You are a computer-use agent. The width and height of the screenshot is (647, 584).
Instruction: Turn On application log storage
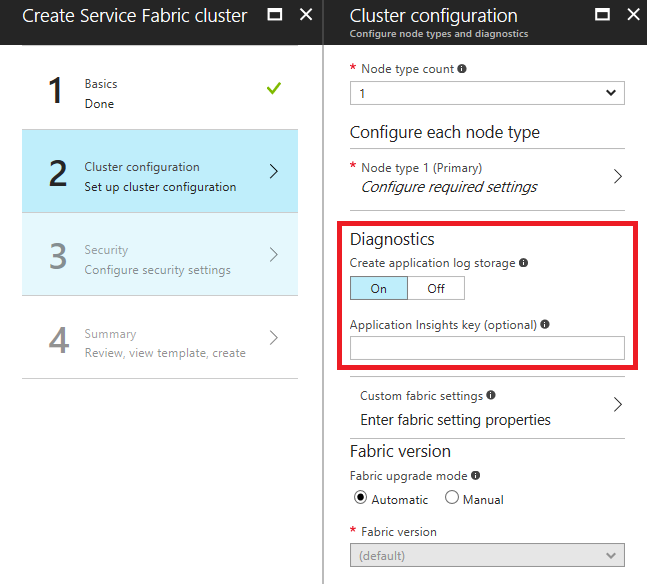pyautogui.click(x=379, y=288)
